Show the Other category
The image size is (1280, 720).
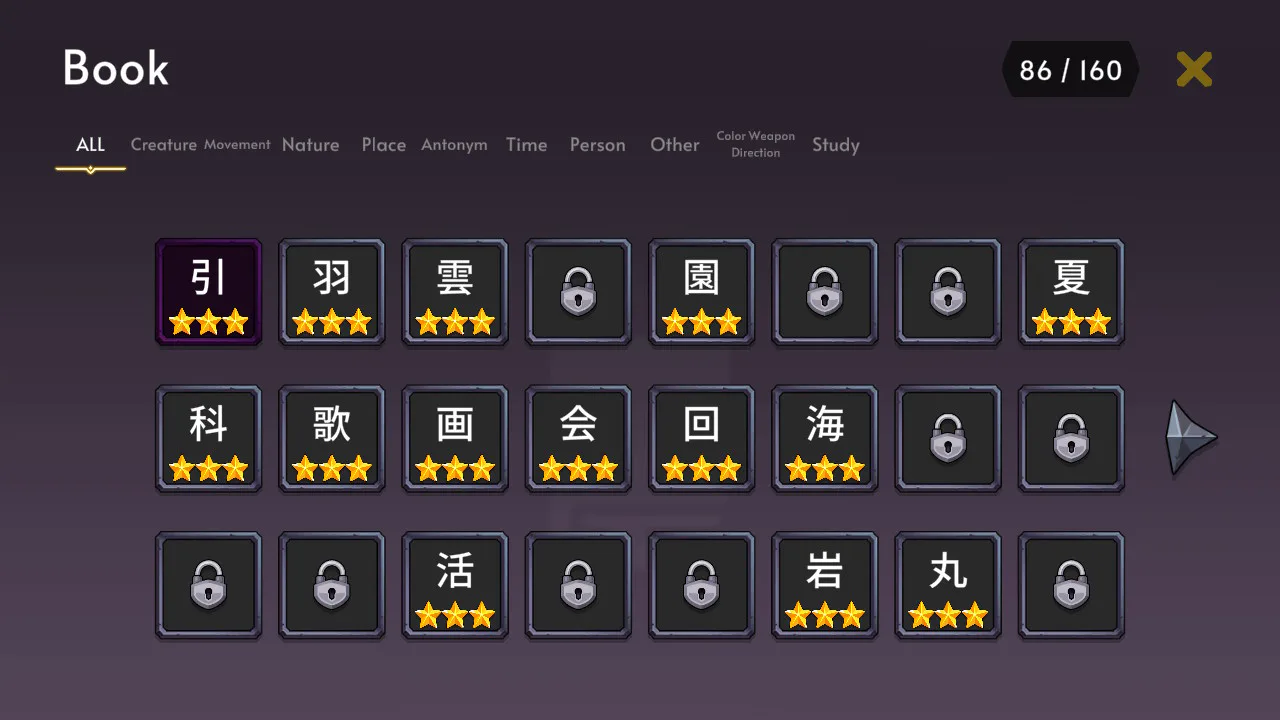pyautogui.click(x=675, y=145)
